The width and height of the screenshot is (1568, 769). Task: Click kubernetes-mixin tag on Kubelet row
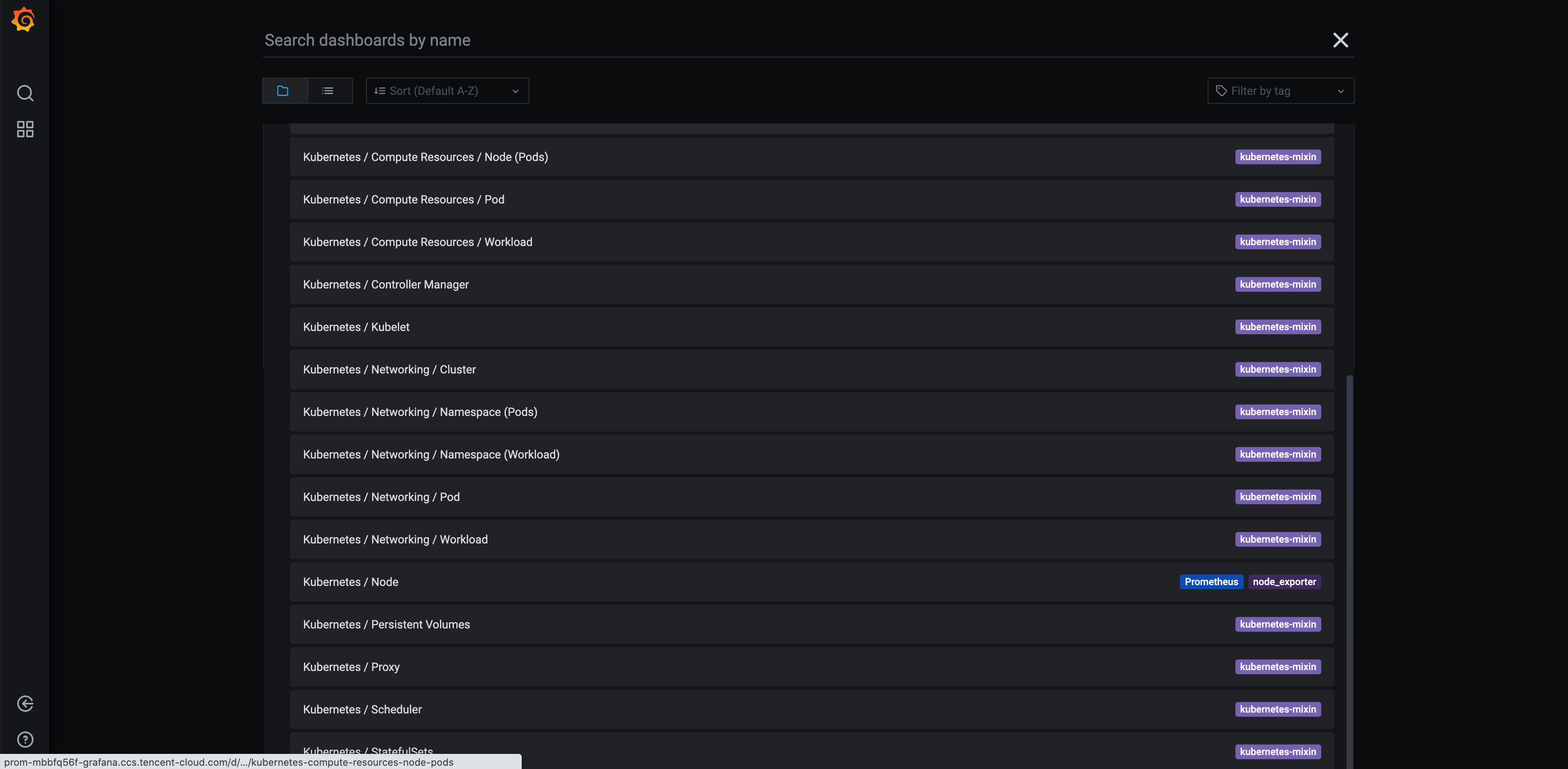tap(1278, 327)
